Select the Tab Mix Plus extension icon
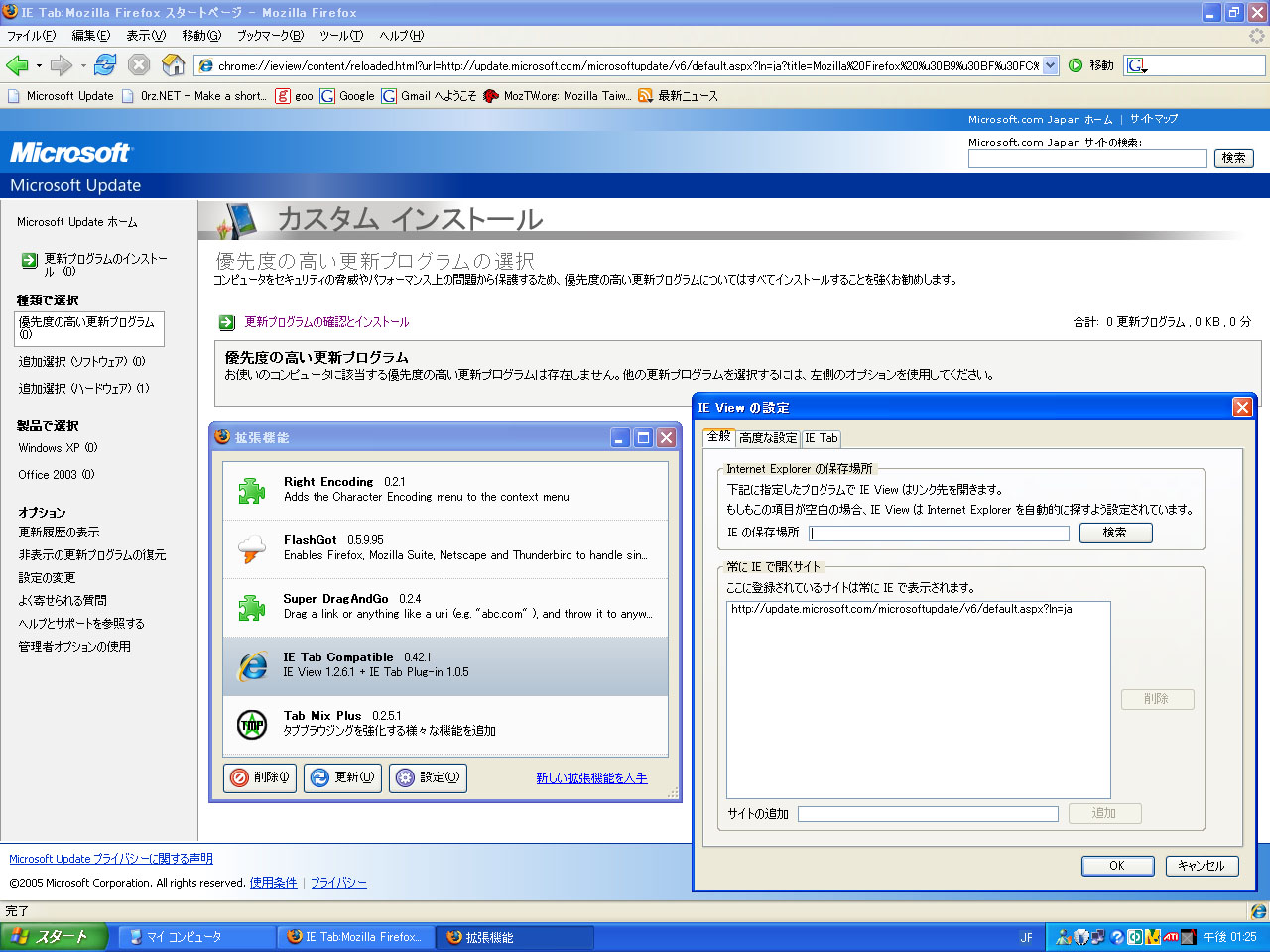Screen dimensions: 1270x952 pos(252,724)
